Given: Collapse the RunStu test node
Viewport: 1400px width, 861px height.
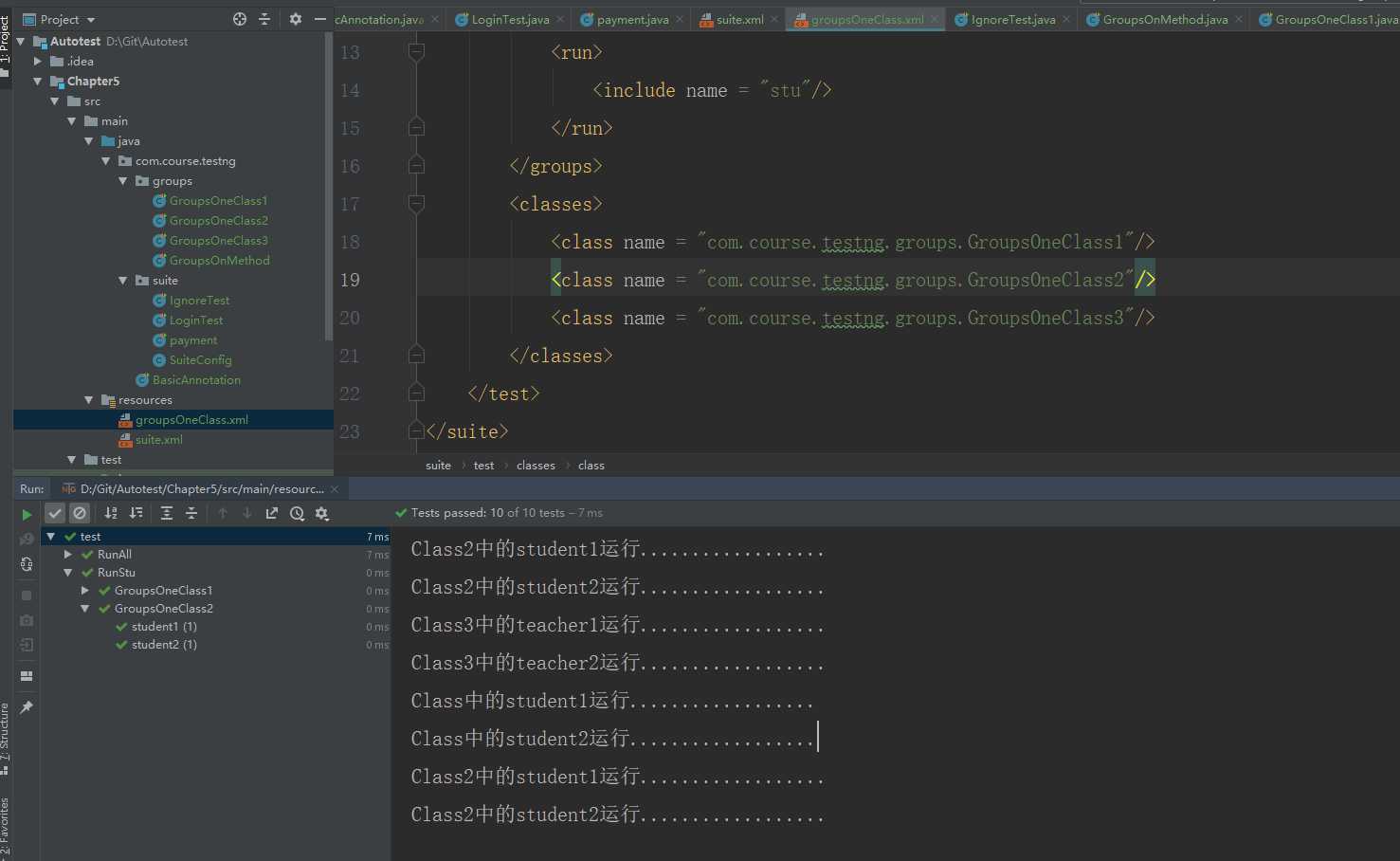Looking at the screenshot, I should (x=68, y=573).
